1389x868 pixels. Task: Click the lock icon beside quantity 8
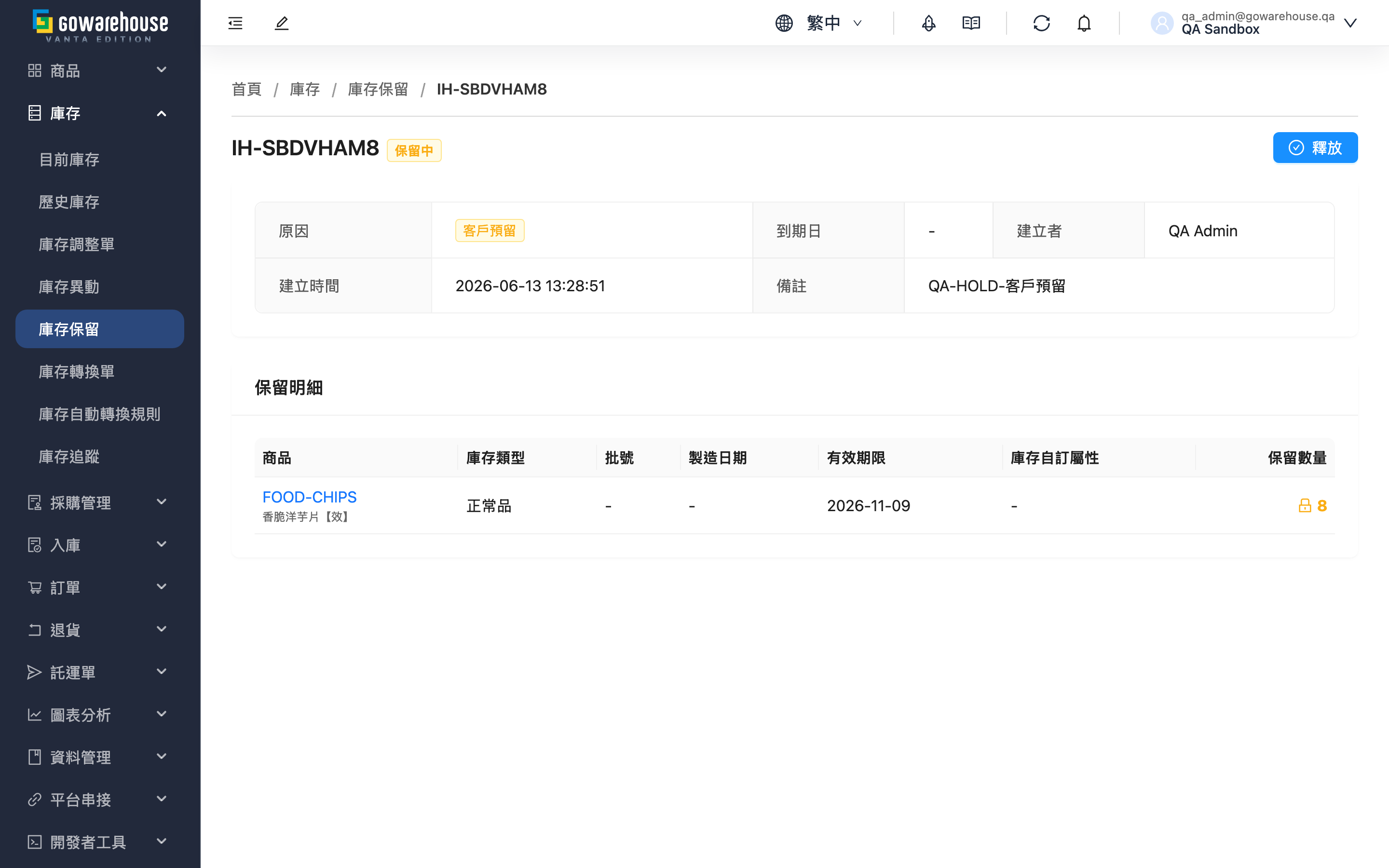point(1305,505)
